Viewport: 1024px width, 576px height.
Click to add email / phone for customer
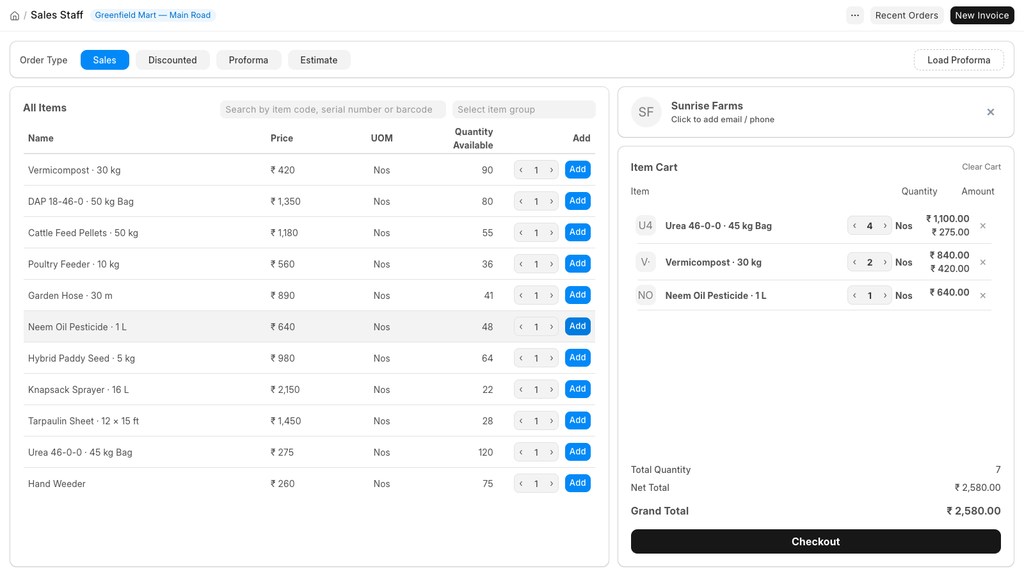coord(722,120)
